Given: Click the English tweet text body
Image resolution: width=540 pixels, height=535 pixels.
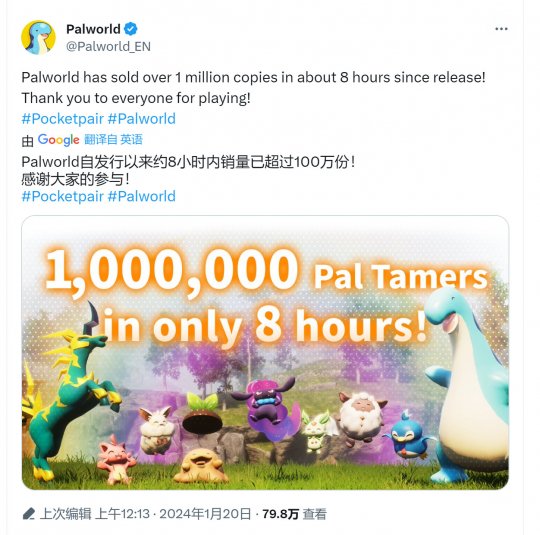Looking at the screenshot, I should [x=253, y=88].
